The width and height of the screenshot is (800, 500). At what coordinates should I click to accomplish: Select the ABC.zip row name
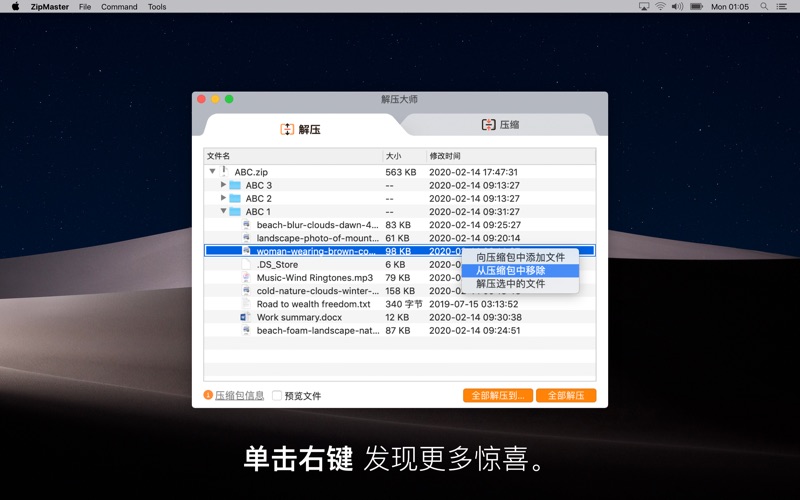pyautogui.click(x=251, y=172)
